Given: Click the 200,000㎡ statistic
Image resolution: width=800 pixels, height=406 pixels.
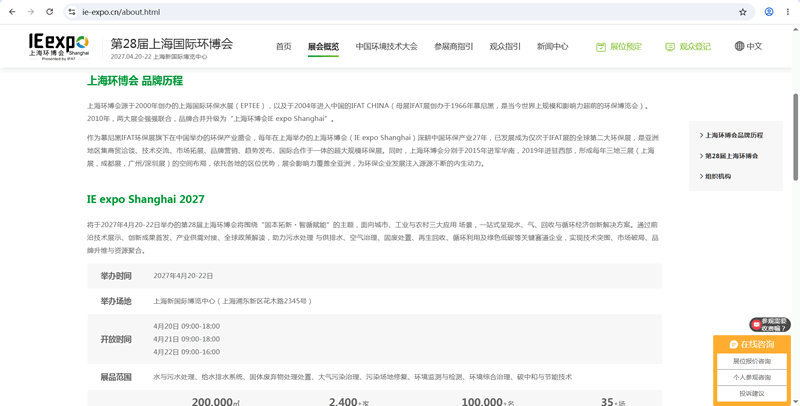Looking at the screenshot, I should click(215, 401).
